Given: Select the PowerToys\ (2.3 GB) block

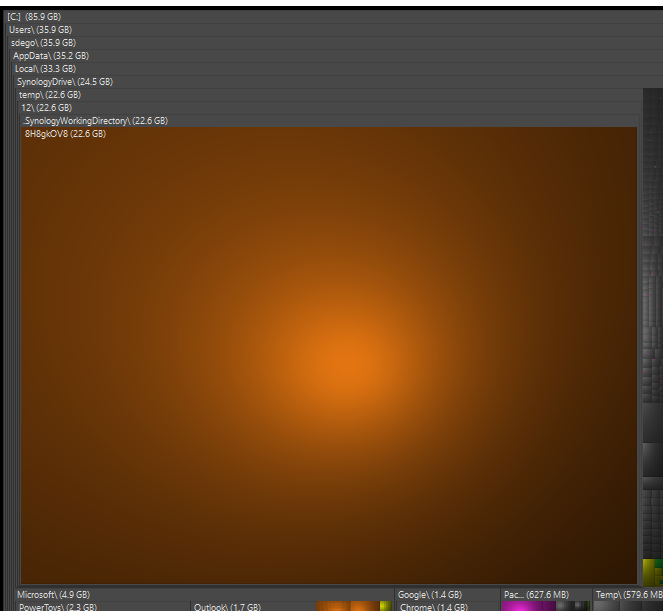Looking at the screenshot, I should point(58,607).
